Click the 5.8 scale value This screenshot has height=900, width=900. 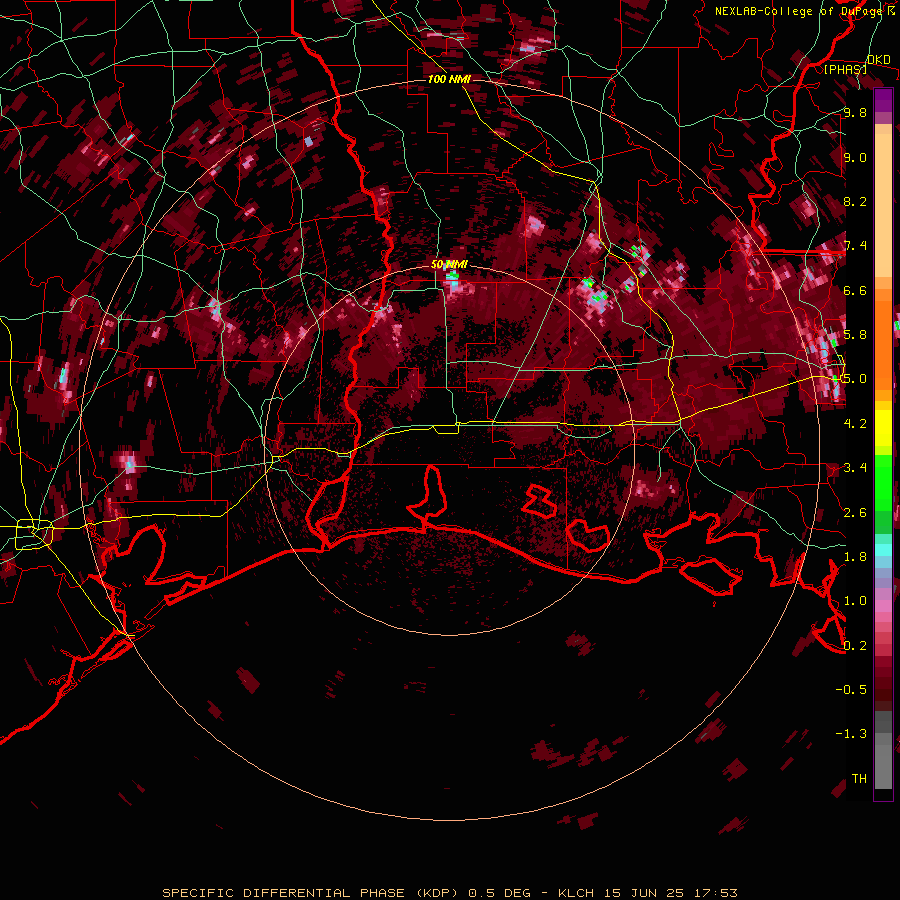tap(855, 334)
